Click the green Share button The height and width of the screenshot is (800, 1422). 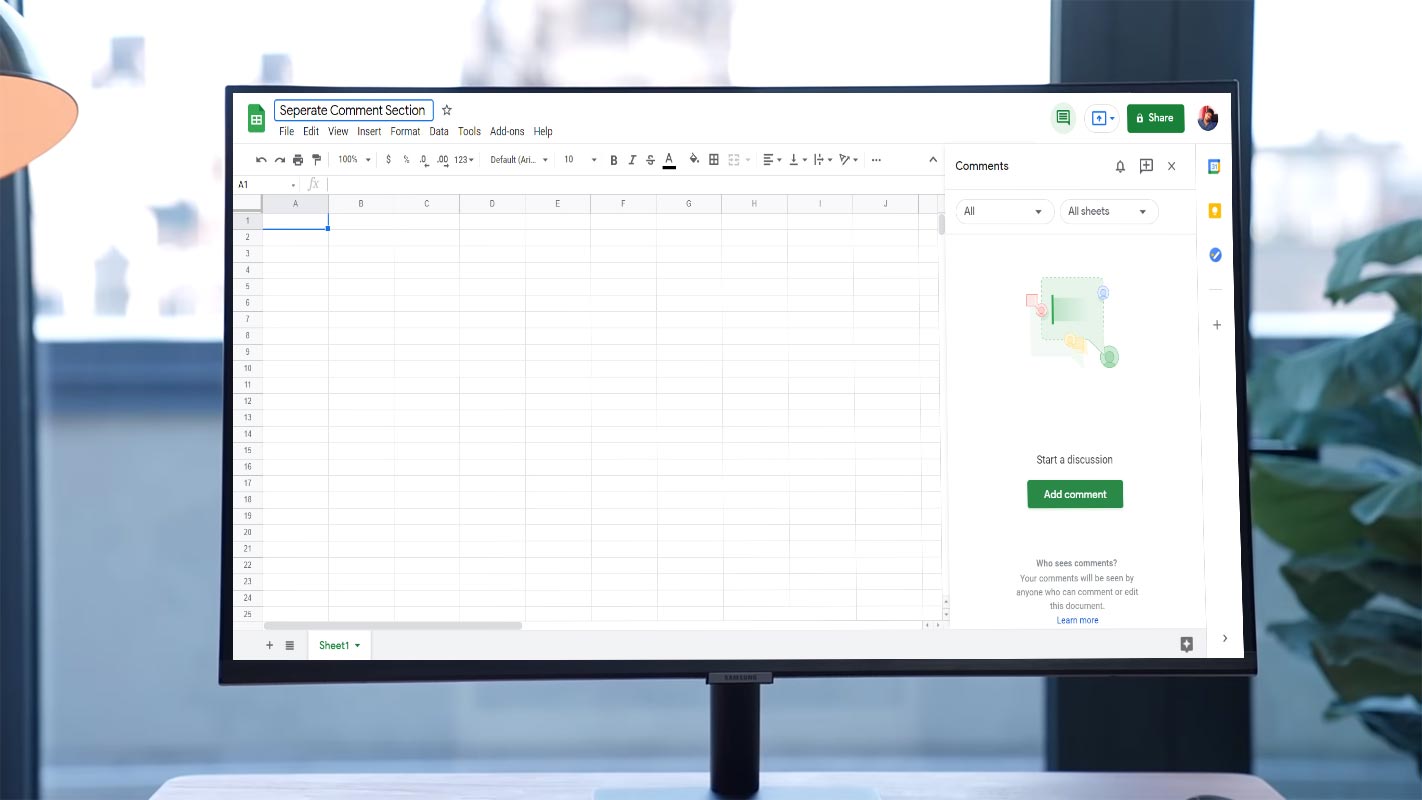coord(1156,118)
